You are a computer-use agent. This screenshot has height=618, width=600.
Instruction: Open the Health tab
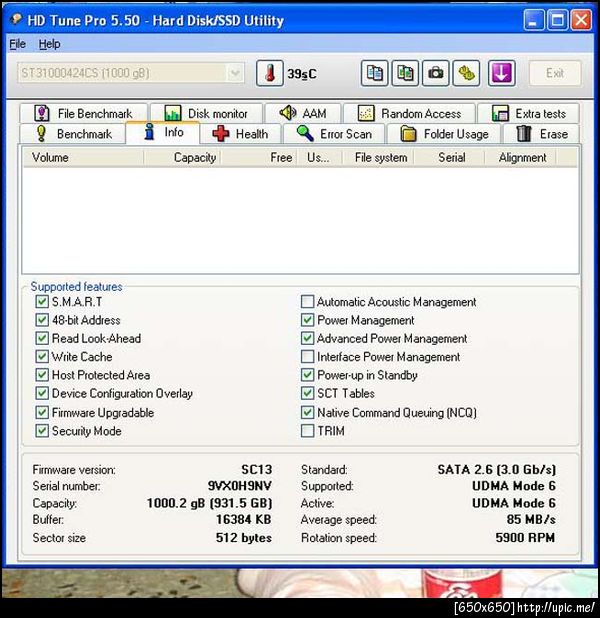240,134
